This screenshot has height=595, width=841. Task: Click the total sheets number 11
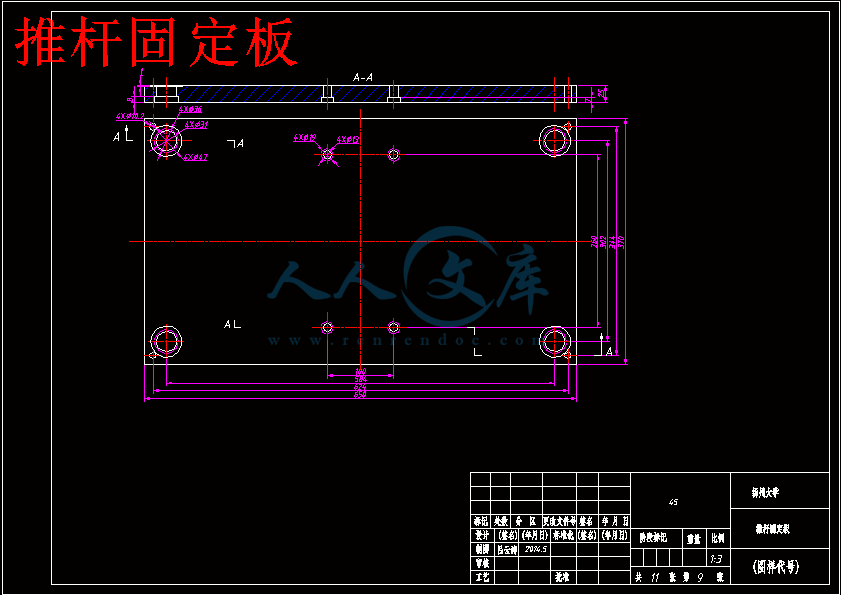click(655, 578)
